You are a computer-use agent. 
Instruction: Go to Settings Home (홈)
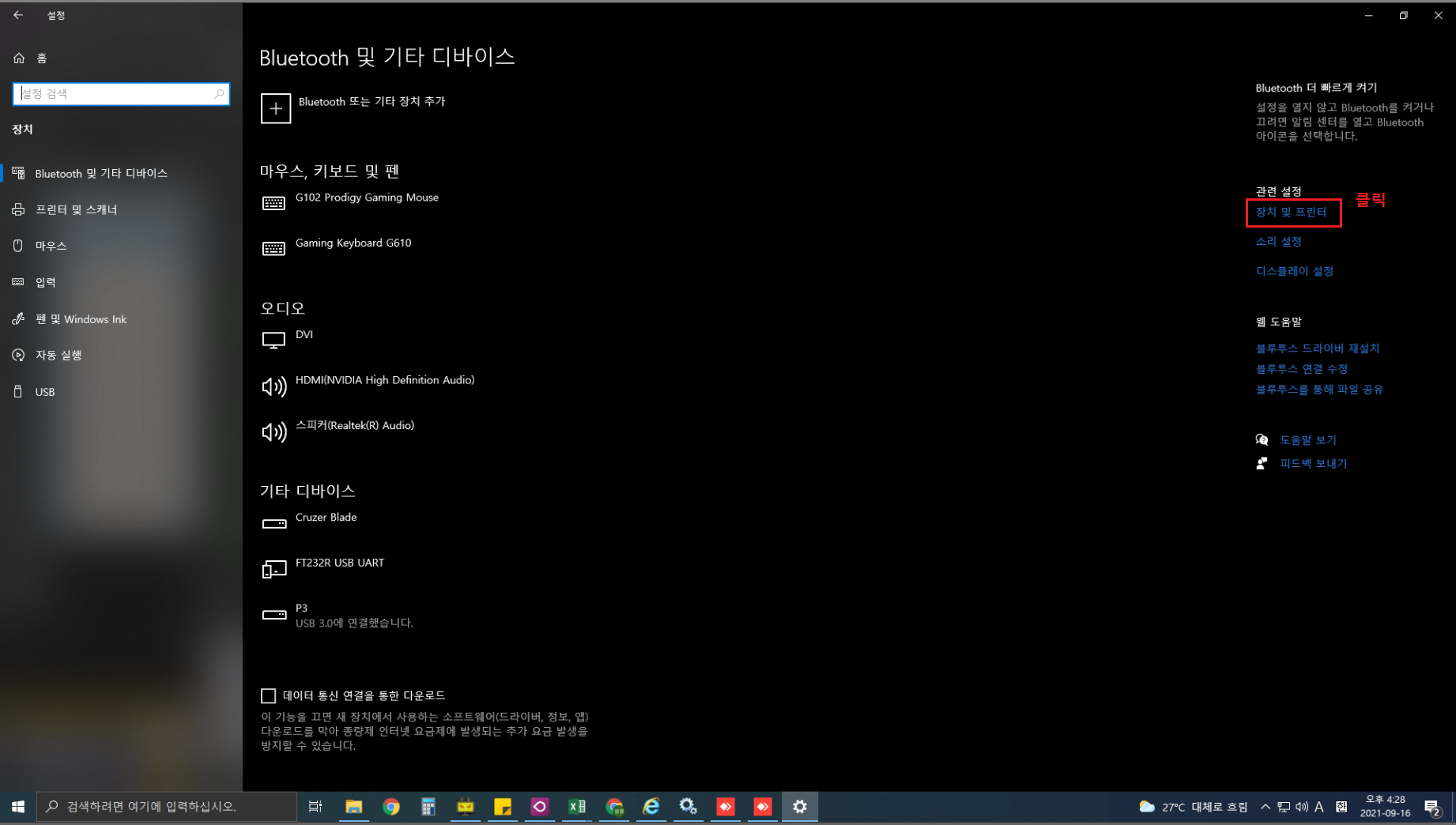point(30,58)
